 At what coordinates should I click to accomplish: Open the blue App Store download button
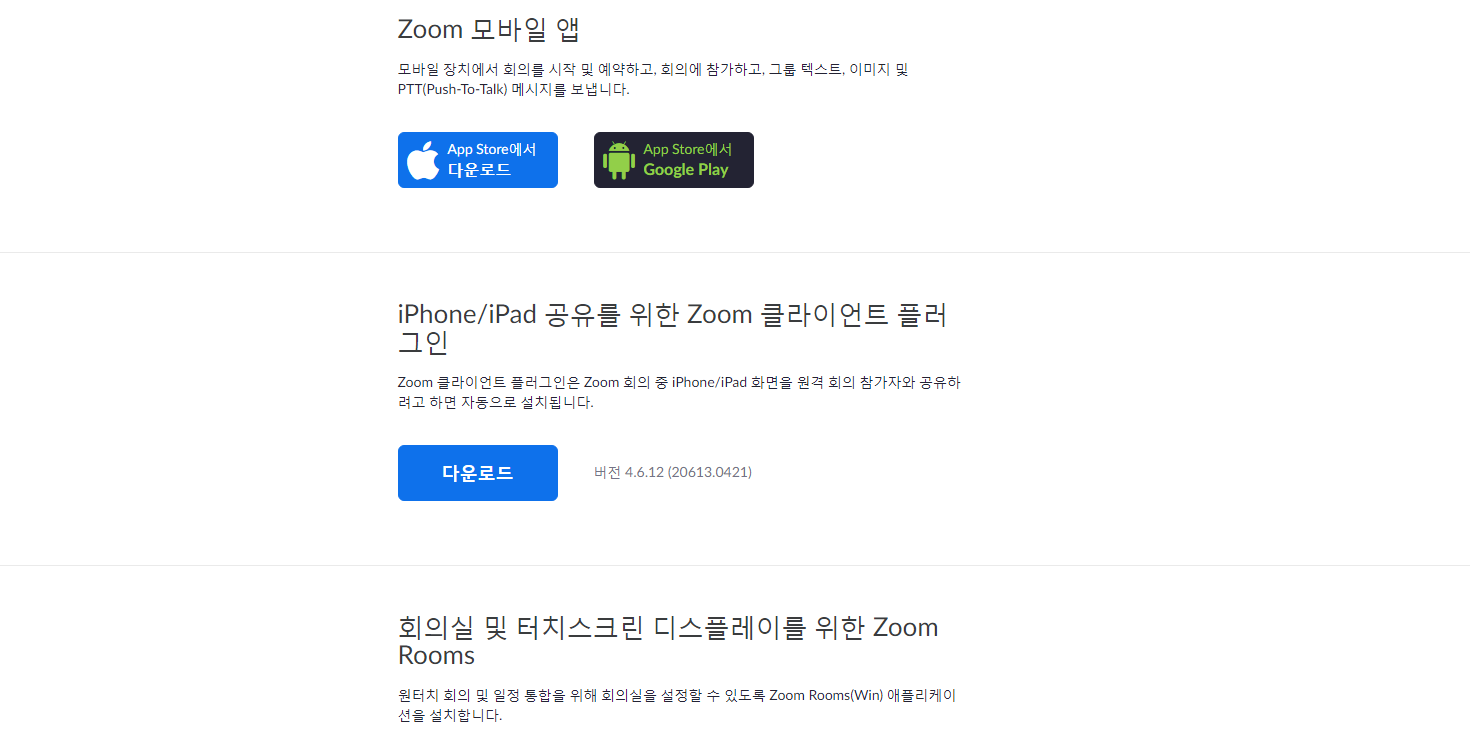(x=478, y=160)
